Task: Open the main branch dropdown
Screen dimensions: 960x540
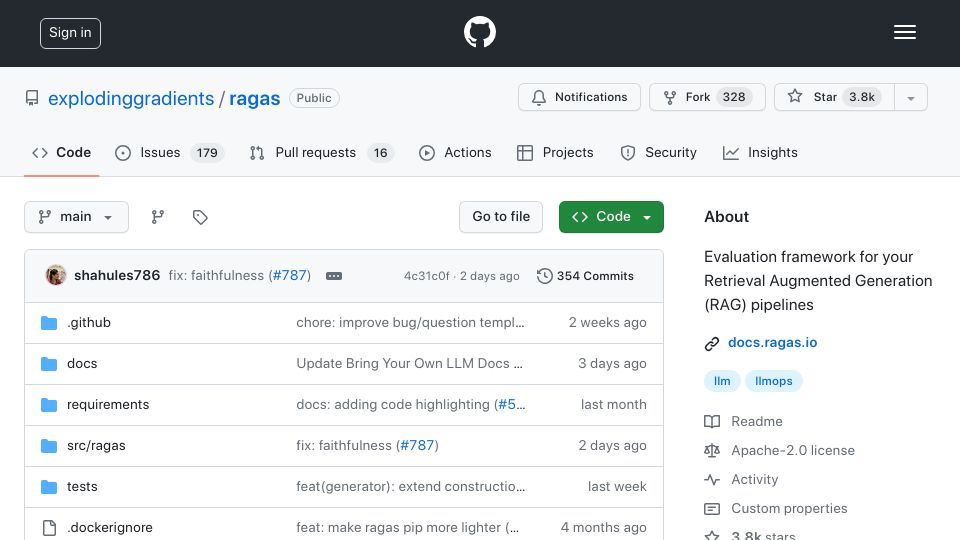Action: 77,217
